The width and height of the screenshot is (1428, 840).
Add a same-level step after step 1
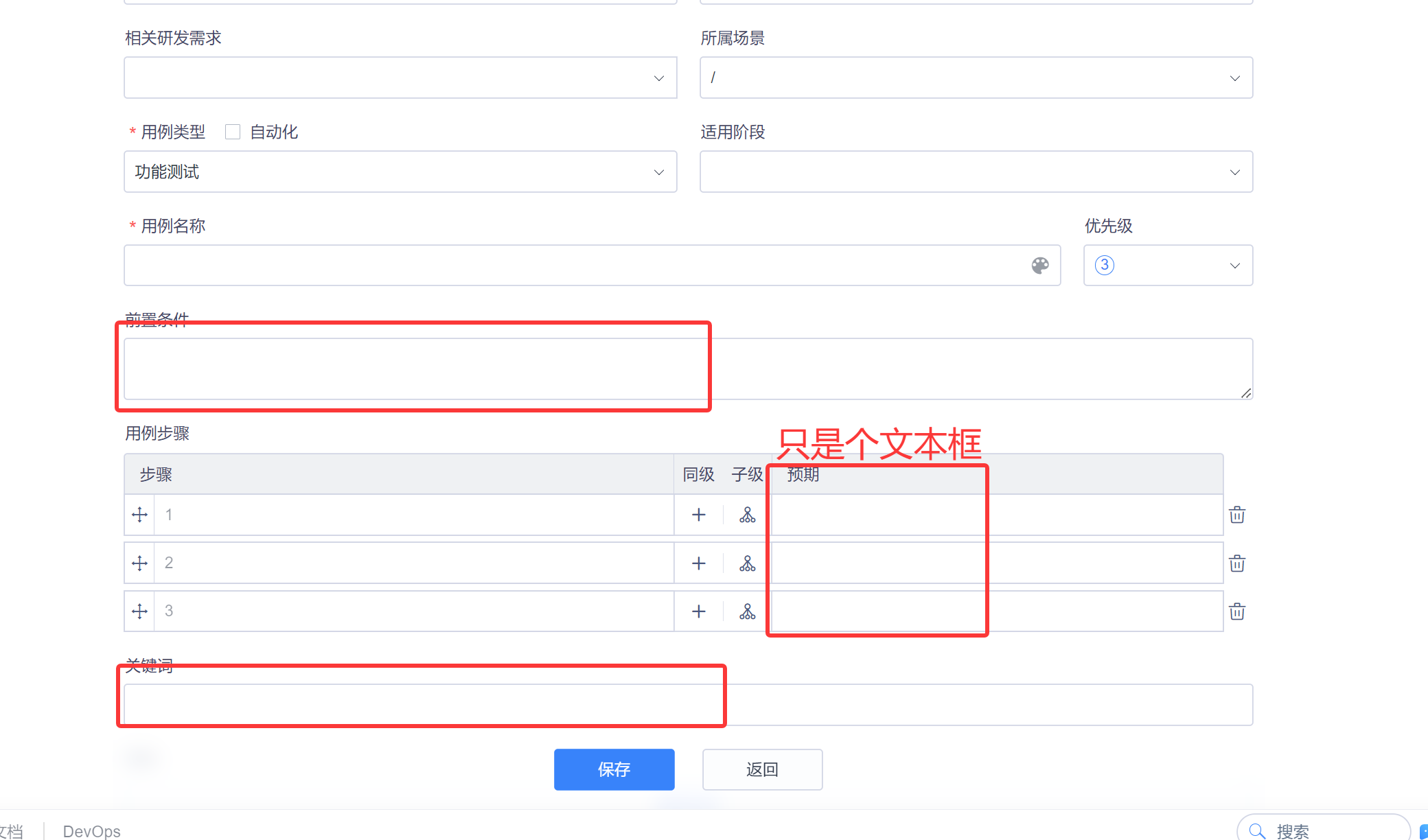click(698, 515)
